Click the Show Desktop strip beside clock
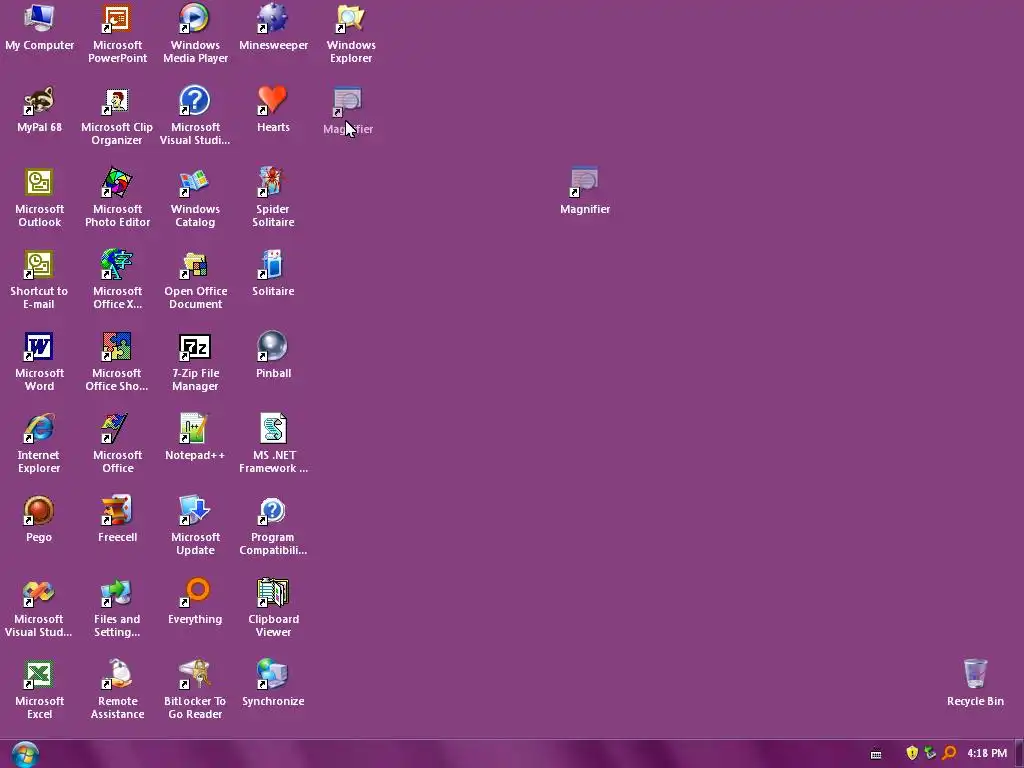Image resolution: width=1024 pixels, height=768 pixels. point(1019,754)
